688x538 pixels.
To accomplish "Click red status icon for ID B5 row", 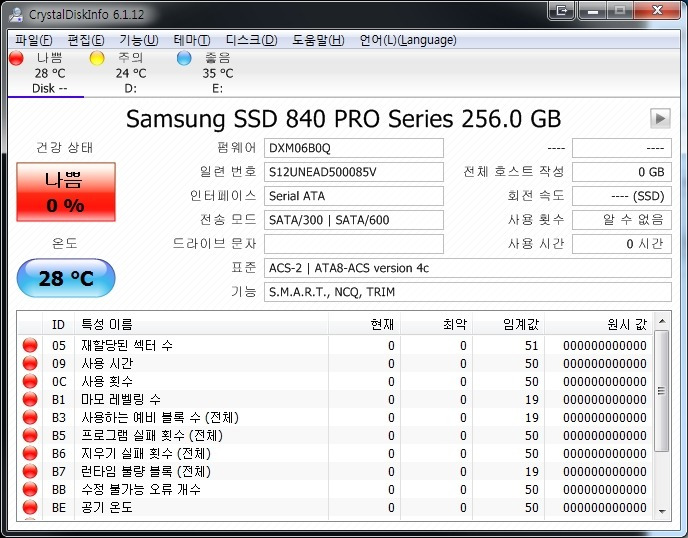I will click(30, 435).
